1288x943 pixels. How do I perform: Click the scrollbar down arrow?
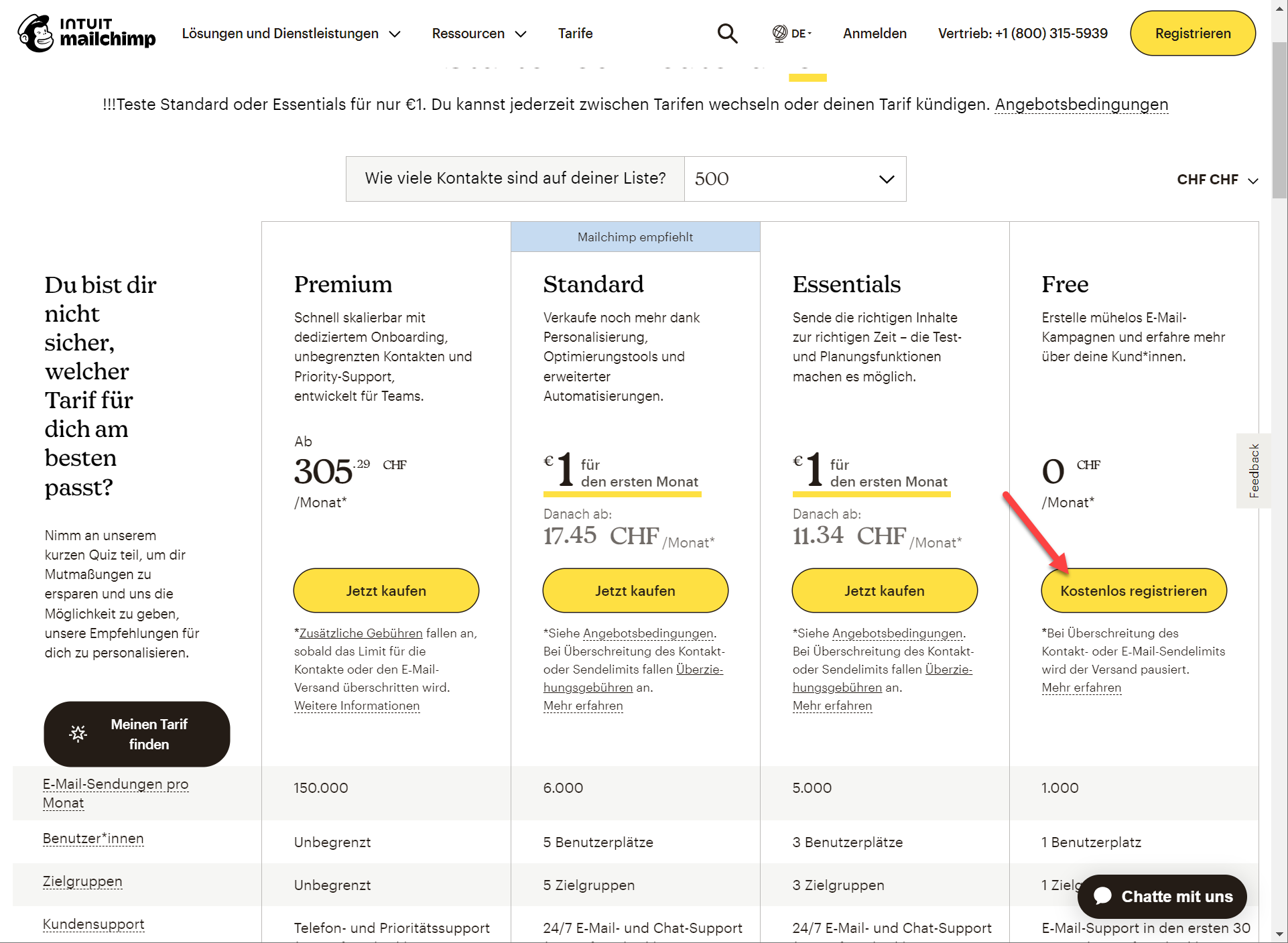pos(1280,934)
